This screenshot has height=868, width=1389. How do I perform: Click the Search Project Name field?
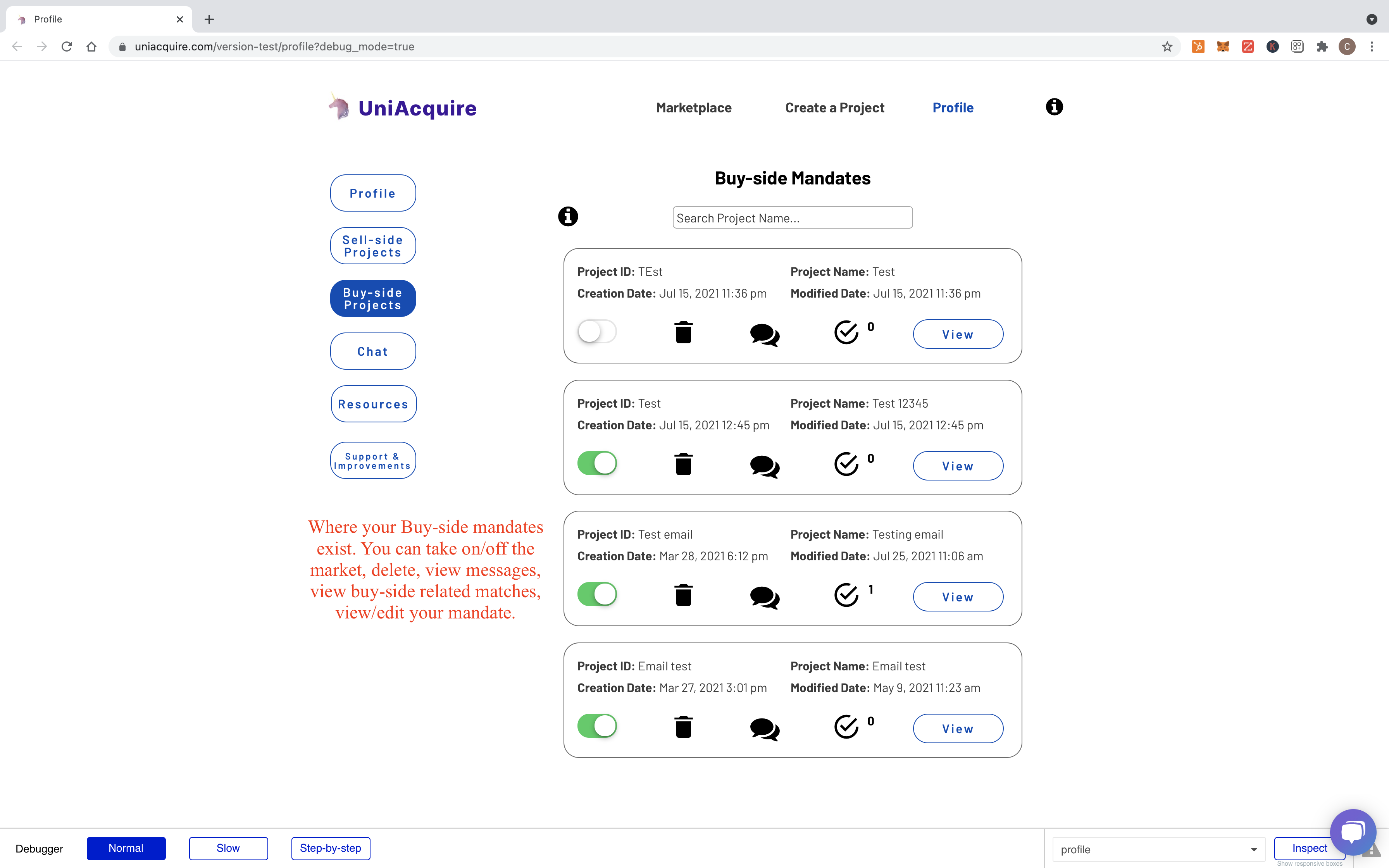pyautogui.click(x=792, y=218)
